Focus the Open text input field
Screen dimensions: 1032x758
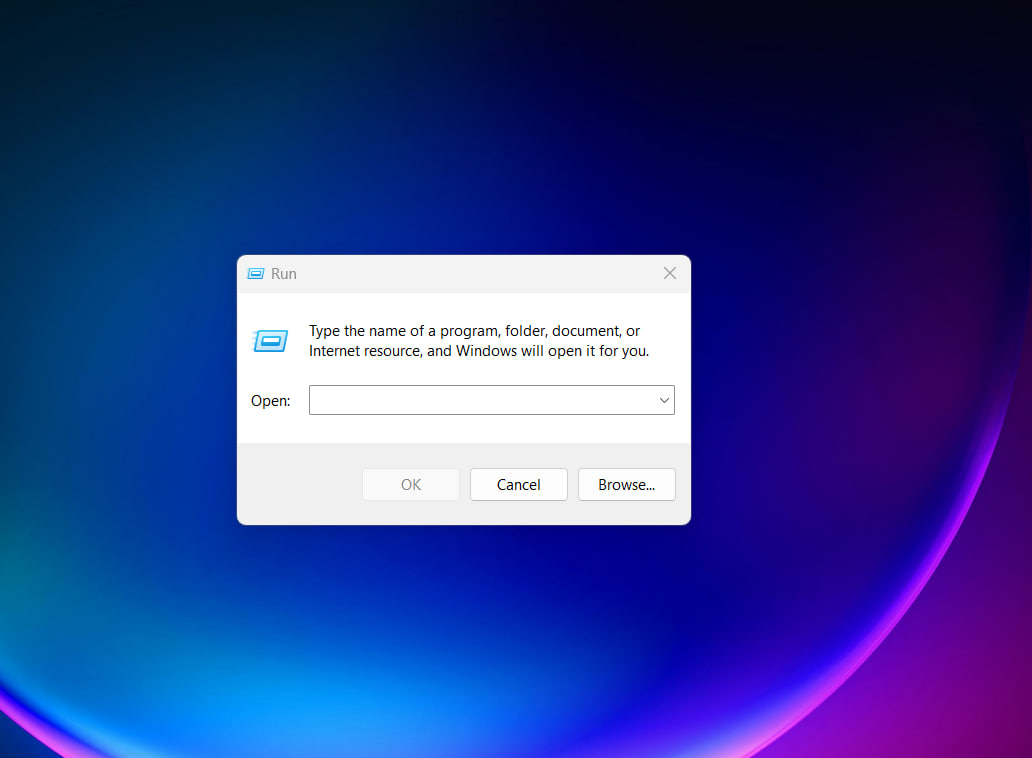[492, 400]
